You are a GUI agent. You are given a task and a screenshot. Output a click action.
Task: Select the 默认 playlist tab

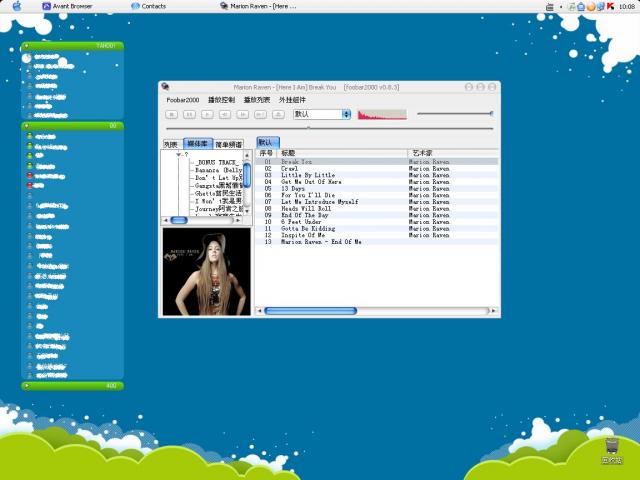[268, 142]
